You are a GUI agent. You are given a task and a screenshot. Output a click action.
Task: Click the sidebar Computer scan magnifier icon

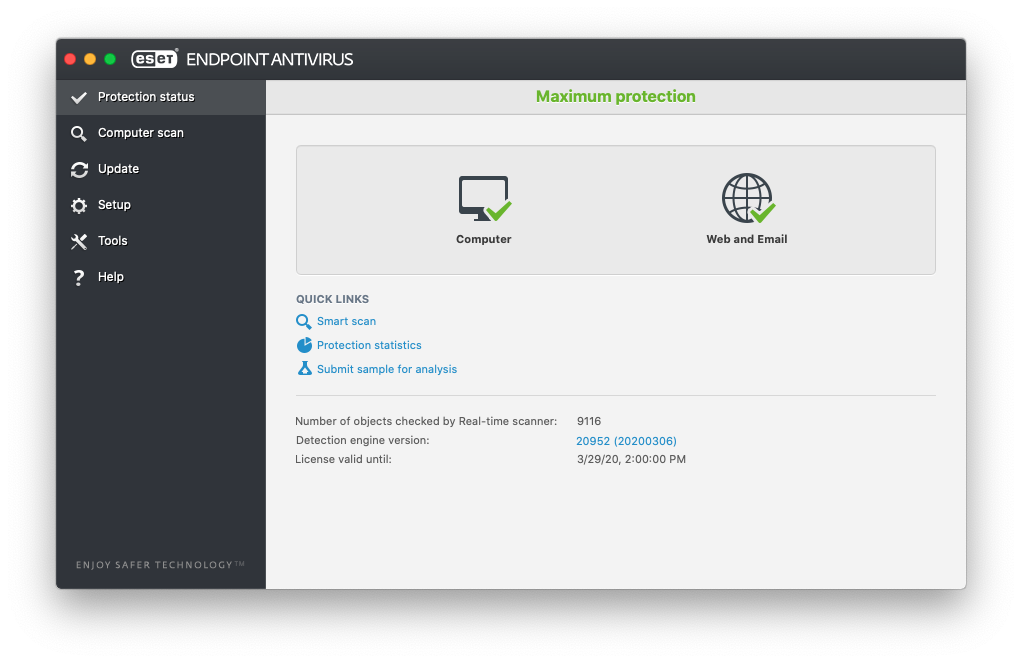coord(79,133)
